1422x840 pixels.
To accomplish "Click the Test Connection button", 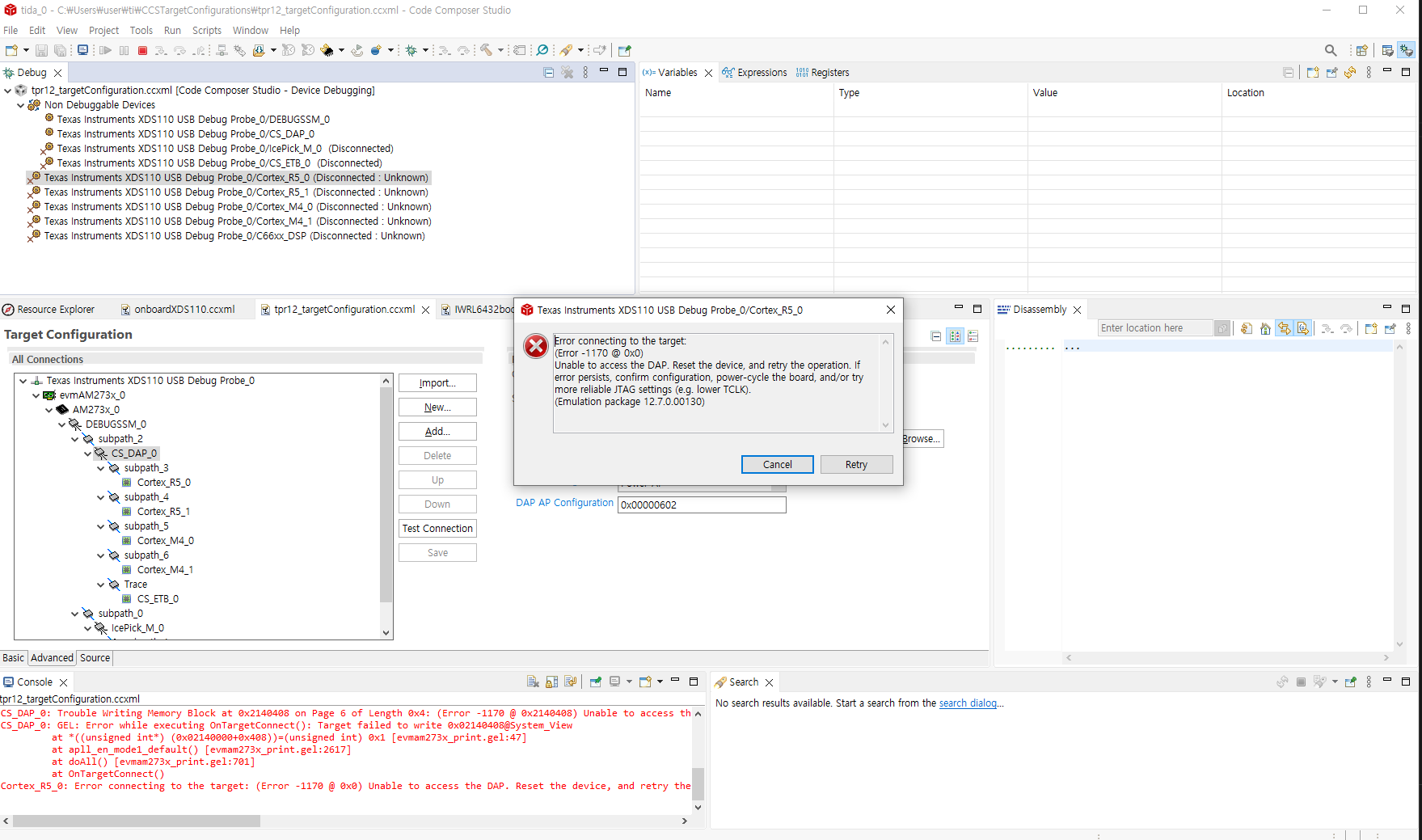I will pos(437,529).
